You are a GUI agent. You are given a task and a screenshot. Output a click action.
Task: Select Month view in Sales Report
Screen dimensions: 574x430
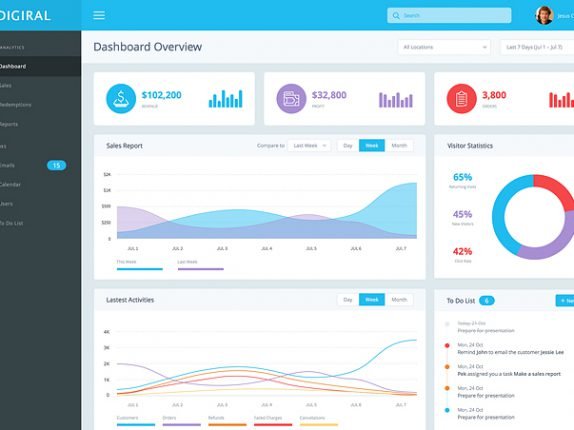coord(399,146)
